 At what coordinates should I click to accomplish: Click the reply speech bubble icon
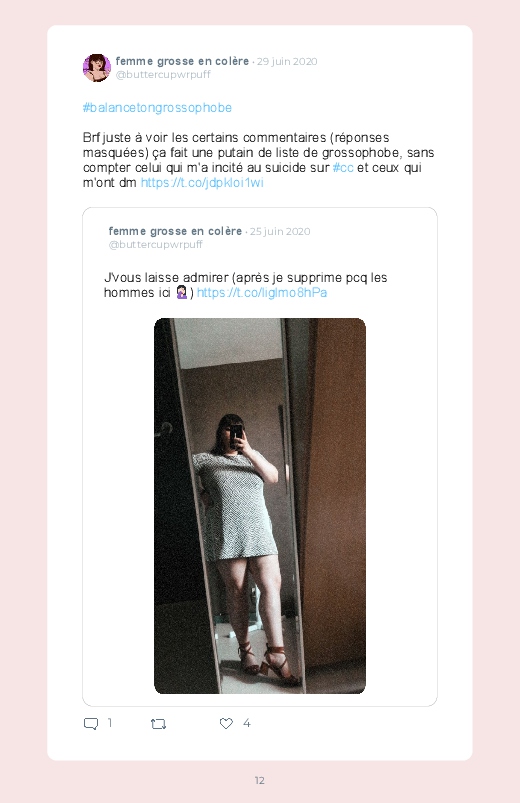click(91, 724)
